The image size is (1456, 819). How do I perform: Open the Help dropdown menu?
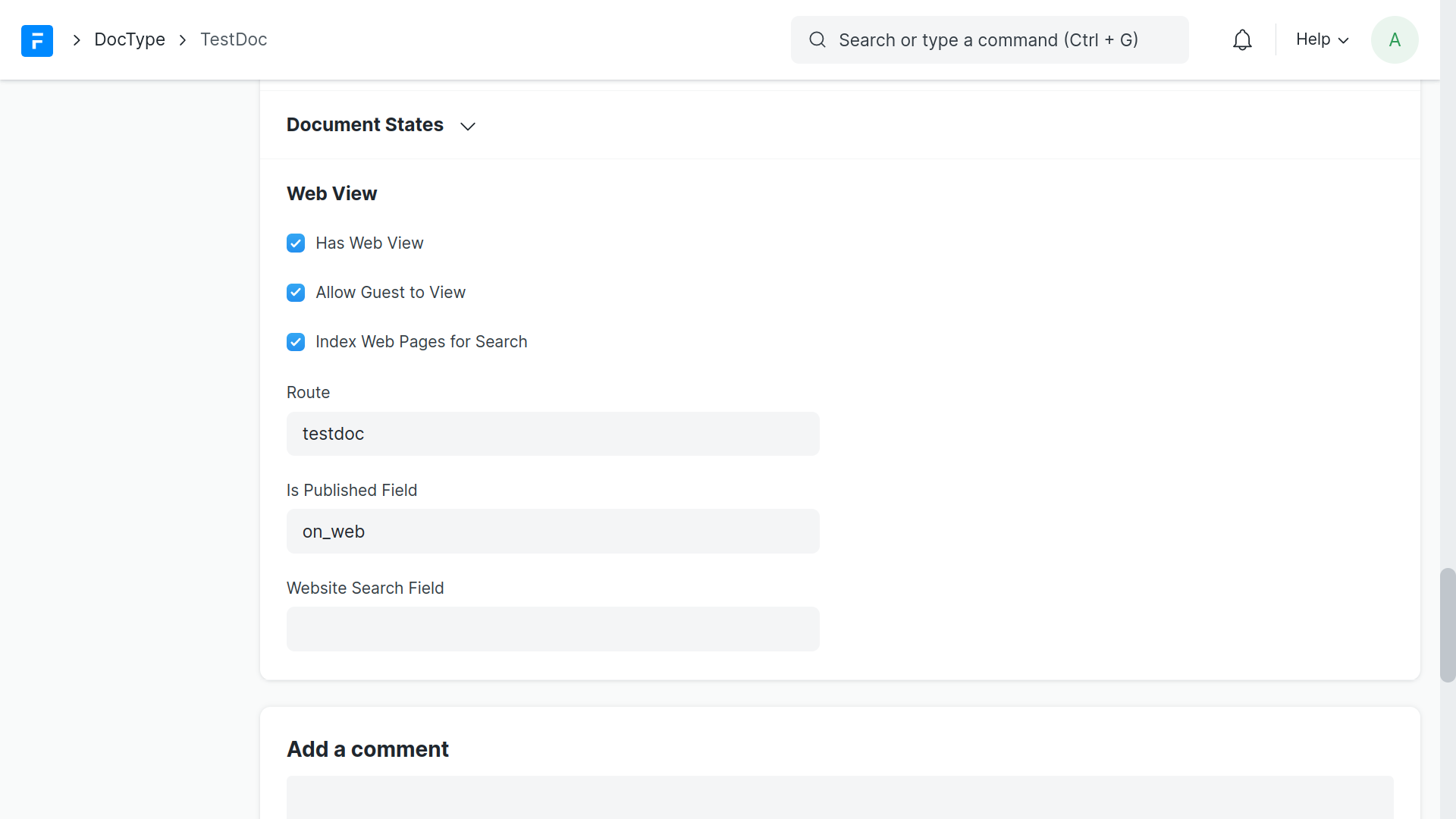pyautogui.click(x=1322, y=40)
